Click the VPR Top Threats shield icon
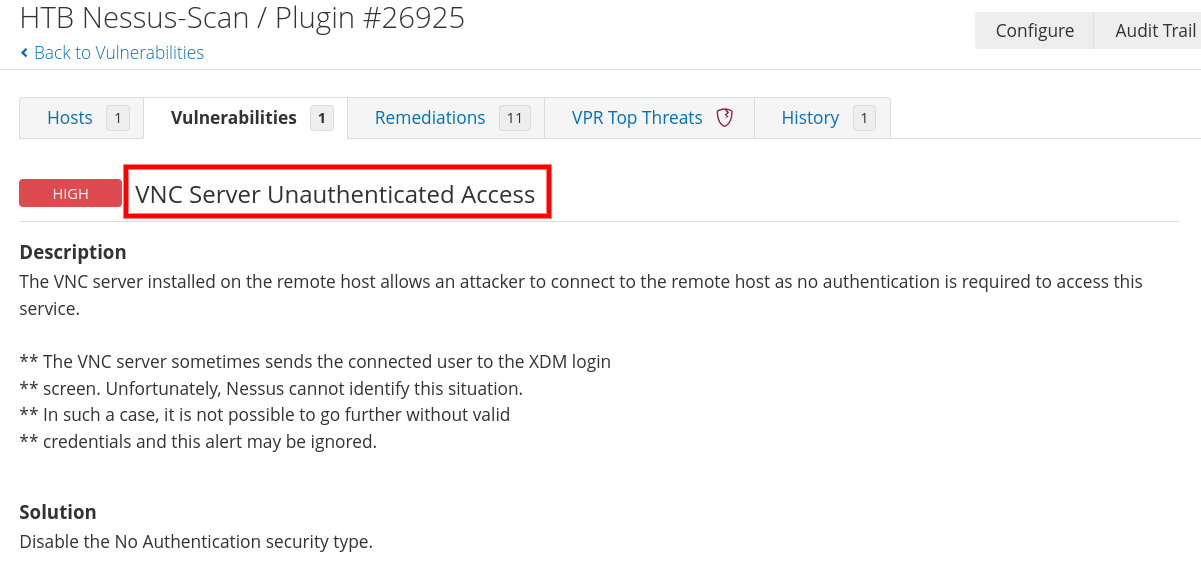1201x570 pixels. [725, 118]
